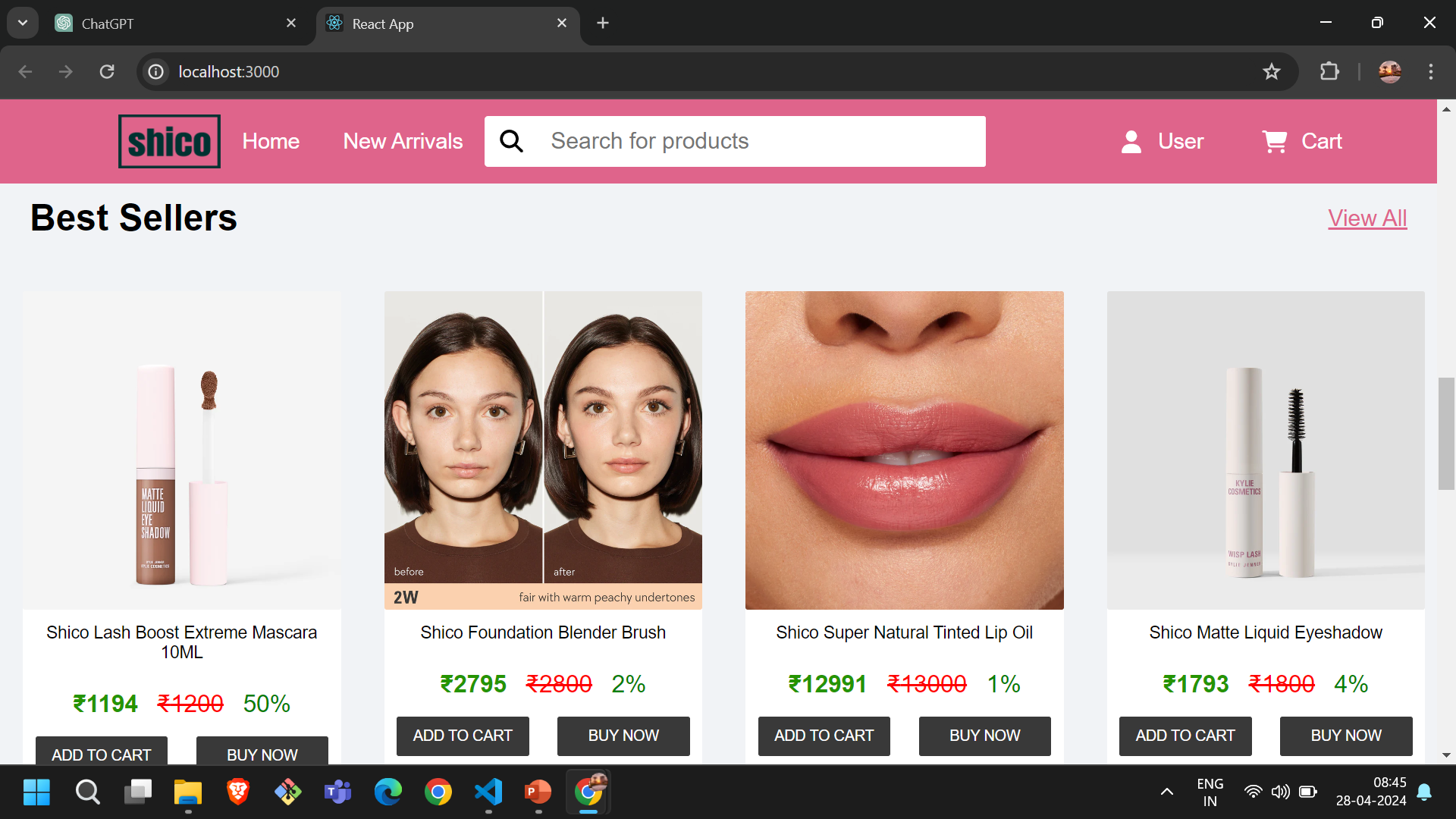The height and width of the screenshot is (819, 1456).
Task: Add Tinted Lip Oil to cart
Action: pos(824,736)
